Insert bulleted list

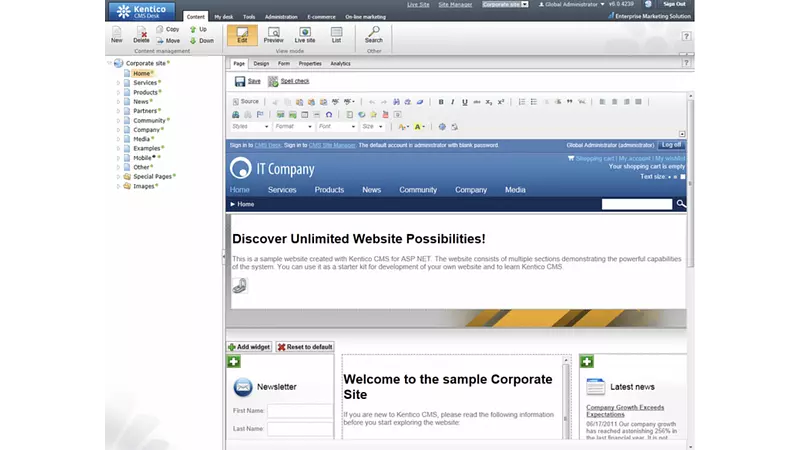coord(534,102)
